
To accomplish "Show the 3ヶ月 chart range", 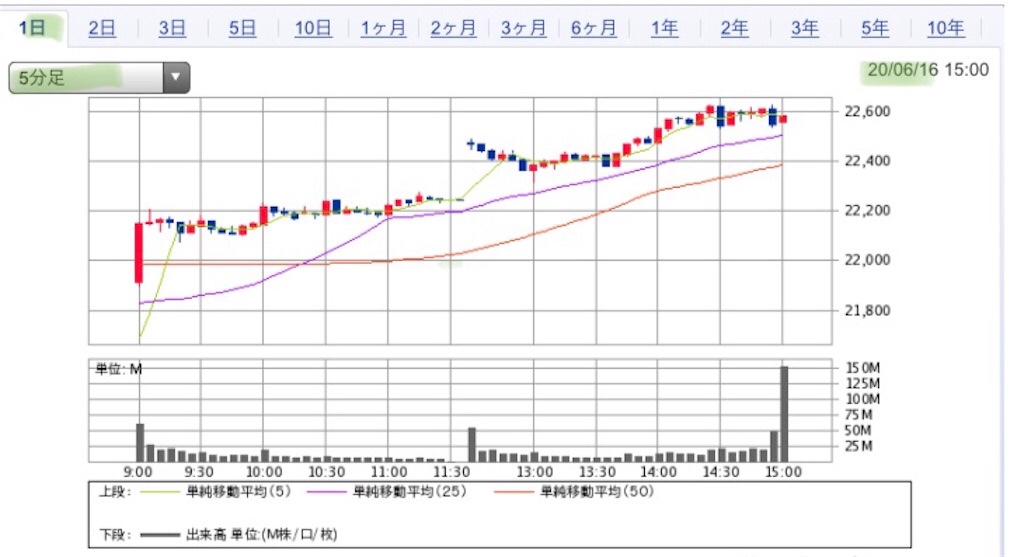I will [524, 28].
